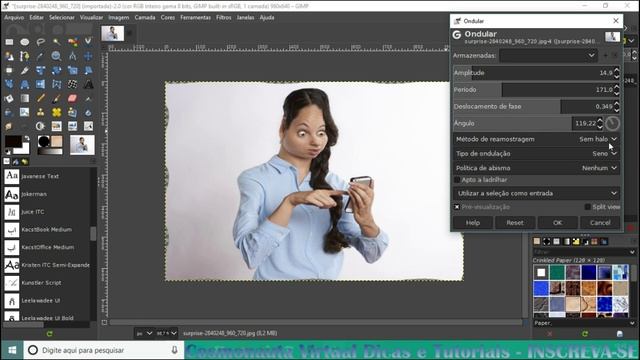640x360 pixels.
Task: Select the Rectangle Select tool
Action: click(x=9, y=42)
